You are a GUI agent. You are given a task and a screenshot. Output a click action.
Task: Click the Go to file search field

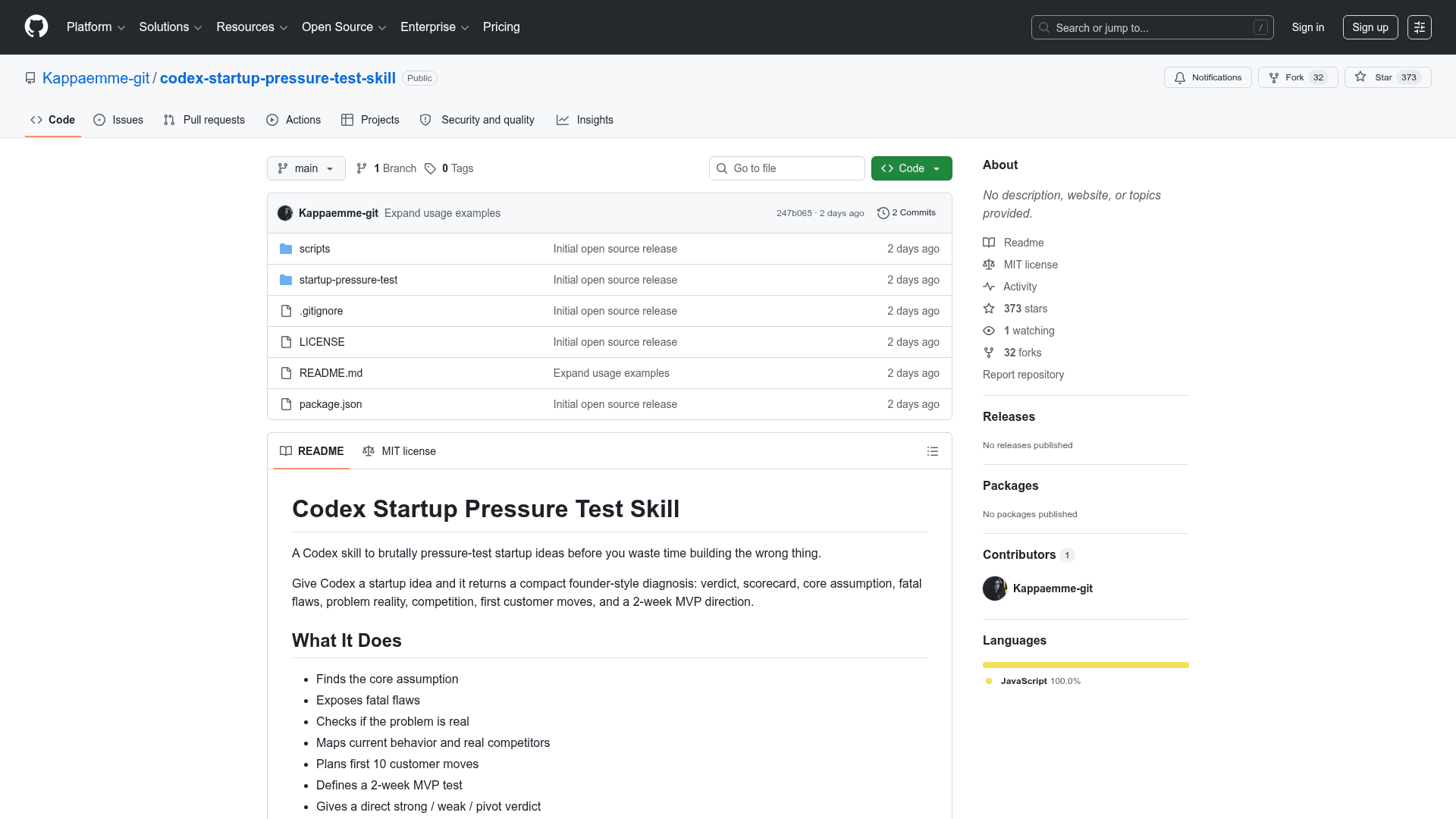pyautogui.click(x=787, y=168)
